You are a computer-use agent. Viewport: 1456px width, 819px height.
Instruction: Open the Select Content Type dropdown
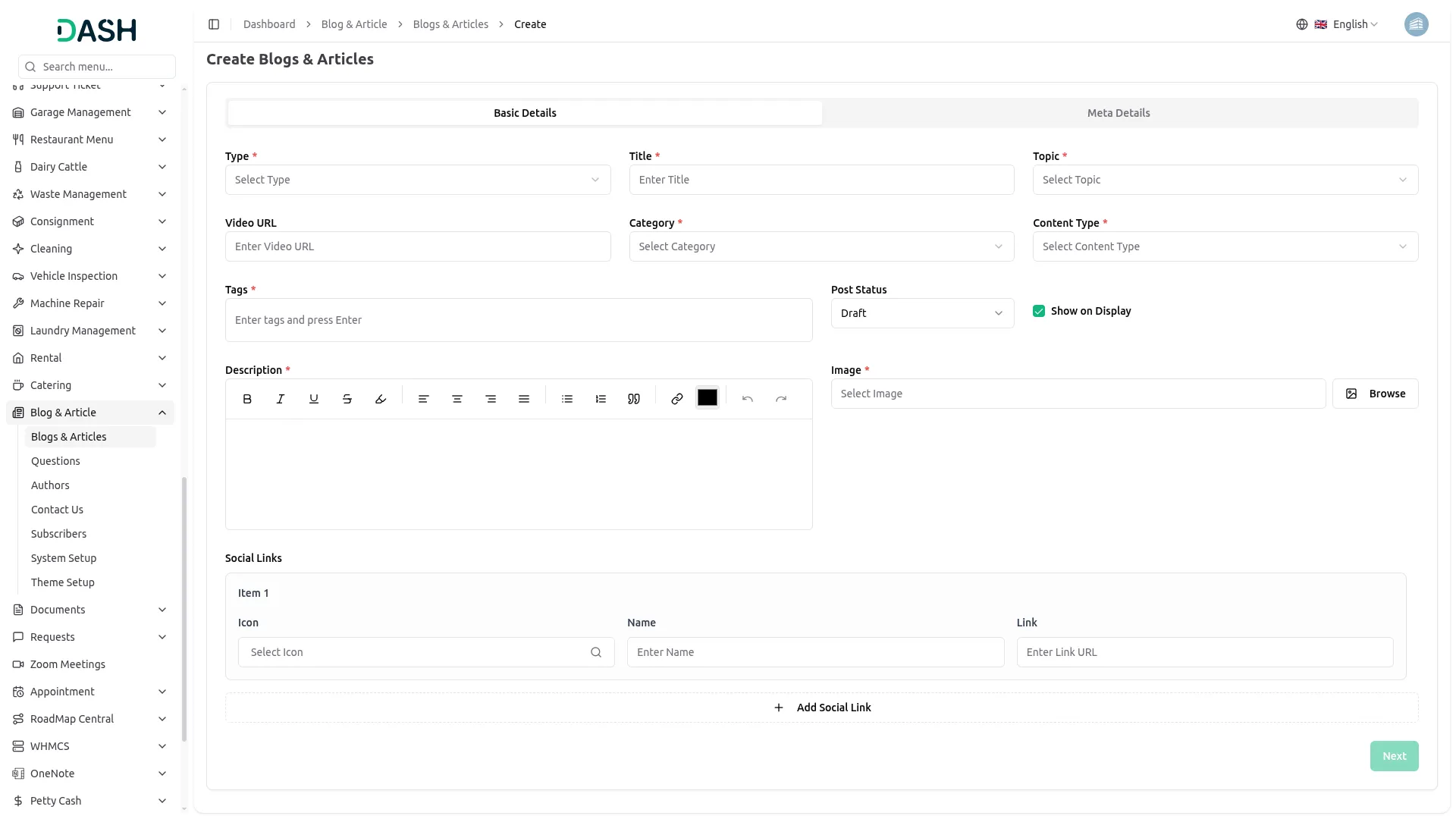tap(1225, 246)
